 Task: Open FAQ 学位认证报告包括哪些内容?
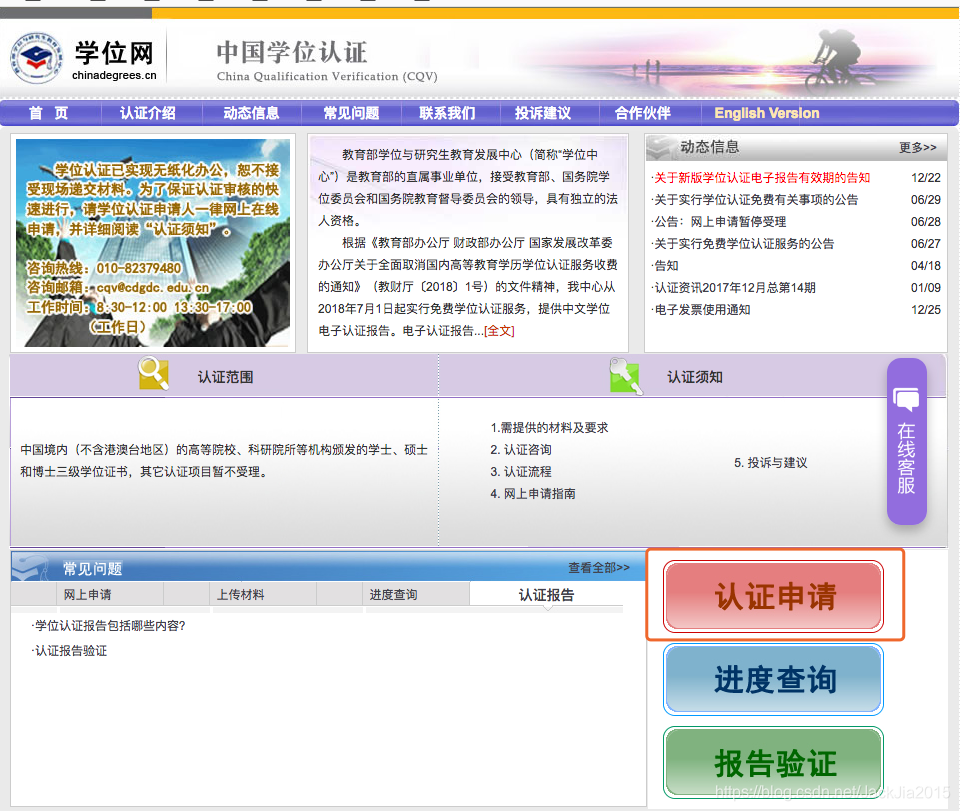coord(110,626)
